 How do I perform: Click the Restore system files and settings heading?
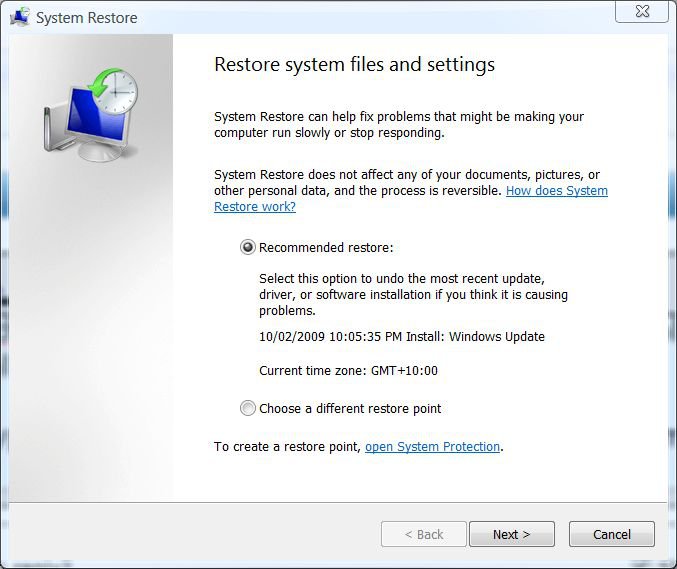[354, 65]
